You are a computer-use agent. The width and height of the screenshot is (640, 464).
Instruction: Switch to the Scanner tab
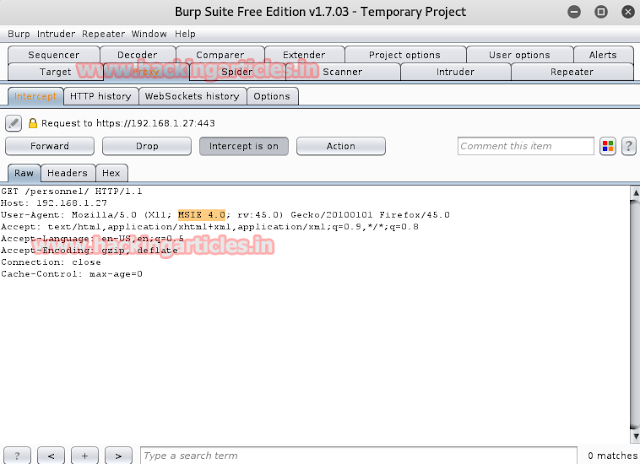(x=342, y=72)
